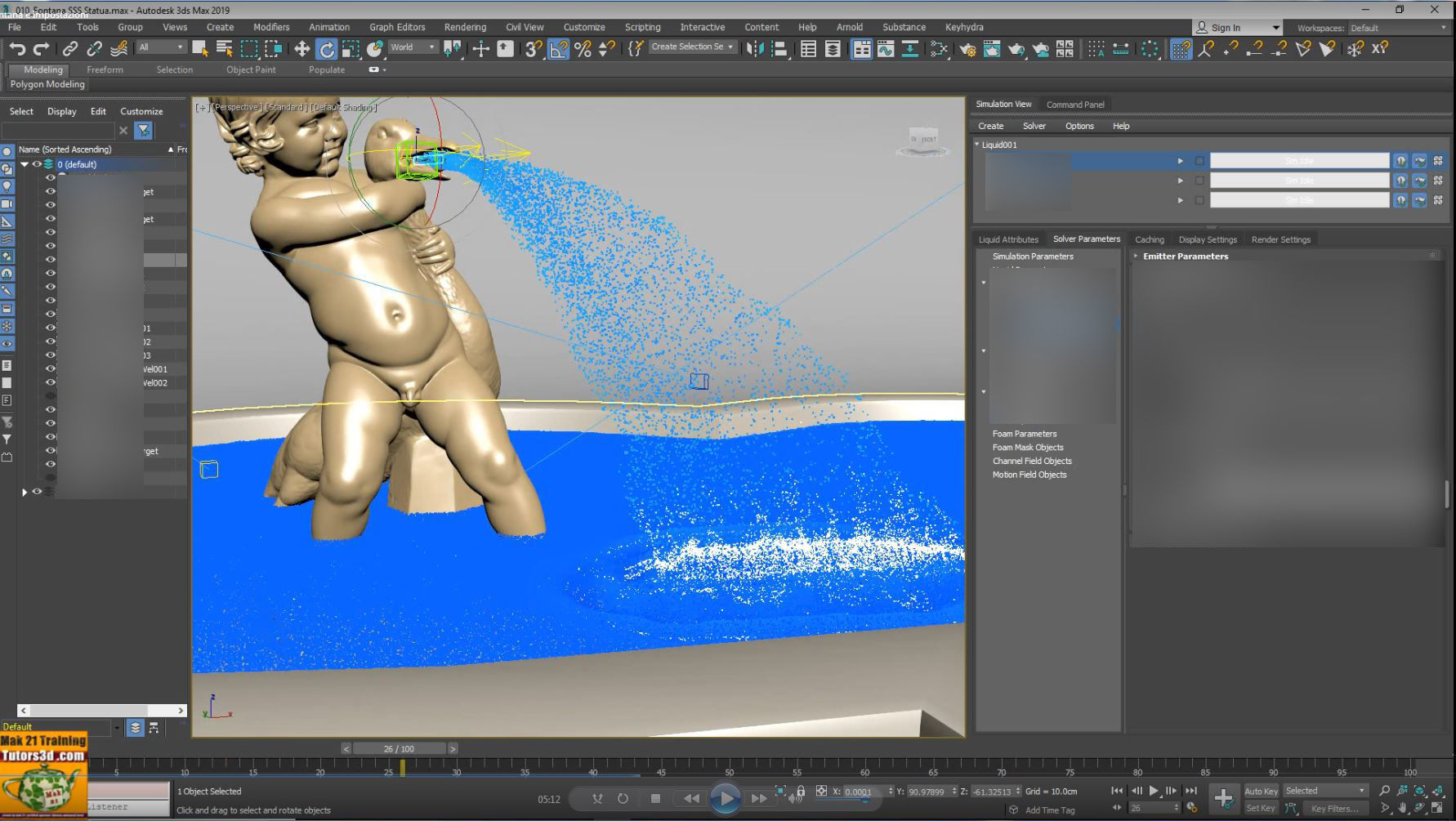1456x821 pixels.
Task: Switch to the Display Settings tab
Action: tap(1208, 239)
